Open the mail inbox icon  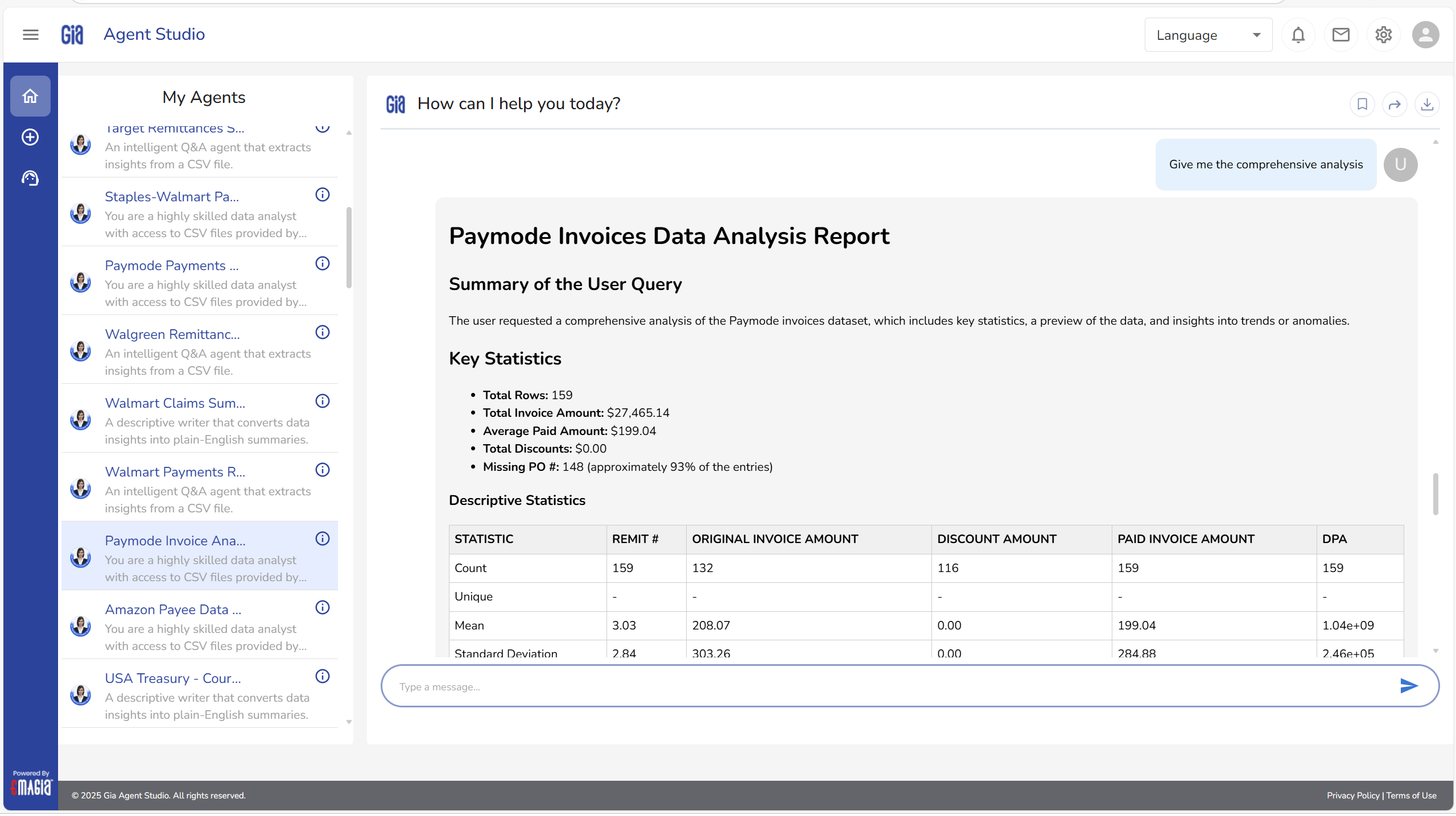pos(1340,35)
